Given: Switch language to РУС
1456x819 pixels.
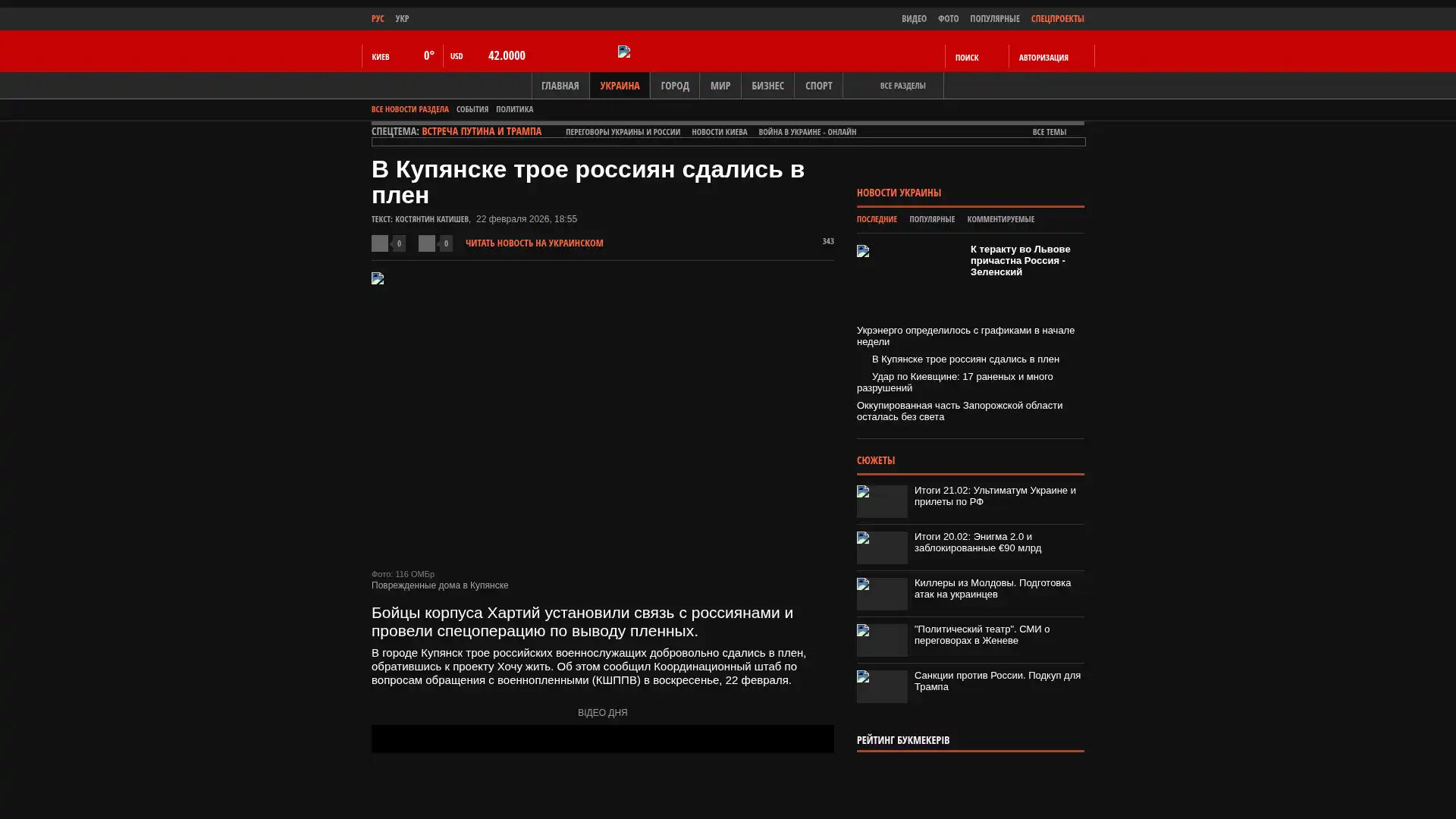Looking at the screenshot, I should 378,19.
